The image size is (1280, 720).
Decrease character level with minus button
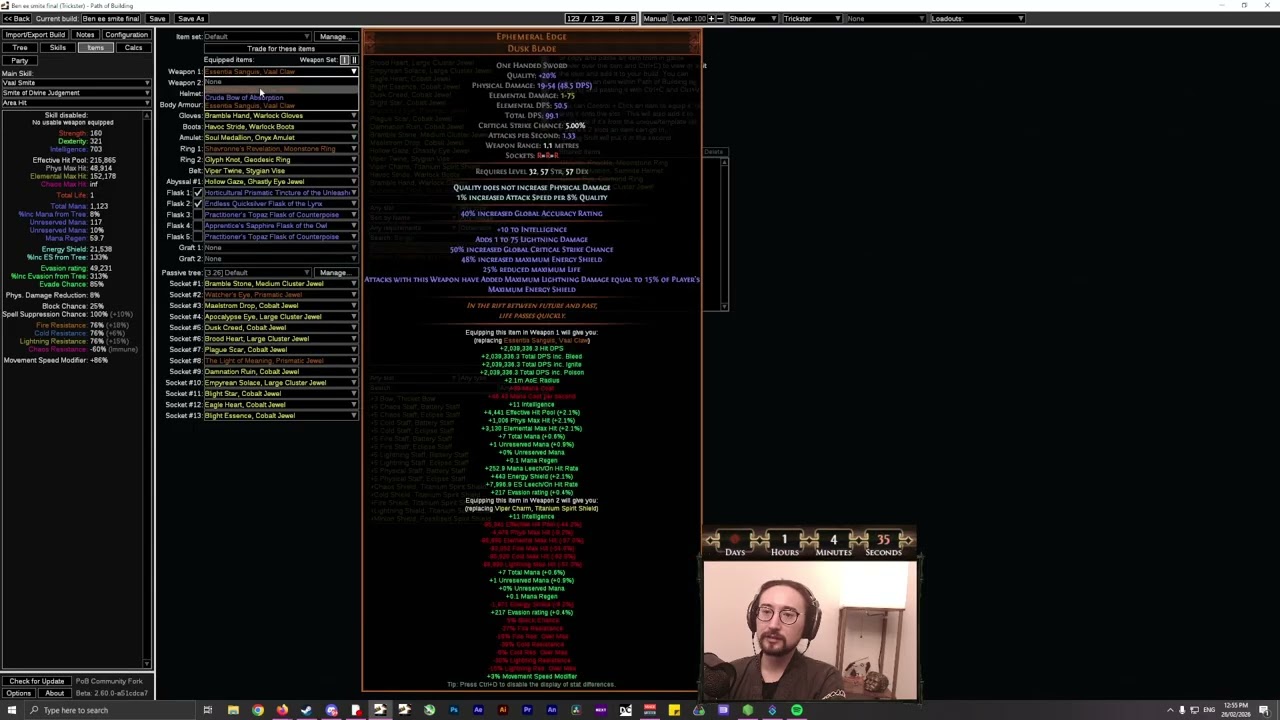(x=720, y=18)
